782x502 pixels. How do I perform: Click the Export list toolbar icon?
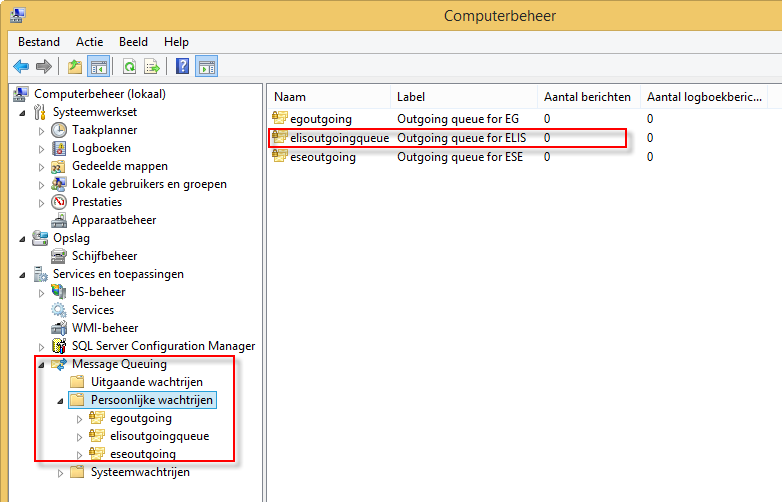point(152,66)
